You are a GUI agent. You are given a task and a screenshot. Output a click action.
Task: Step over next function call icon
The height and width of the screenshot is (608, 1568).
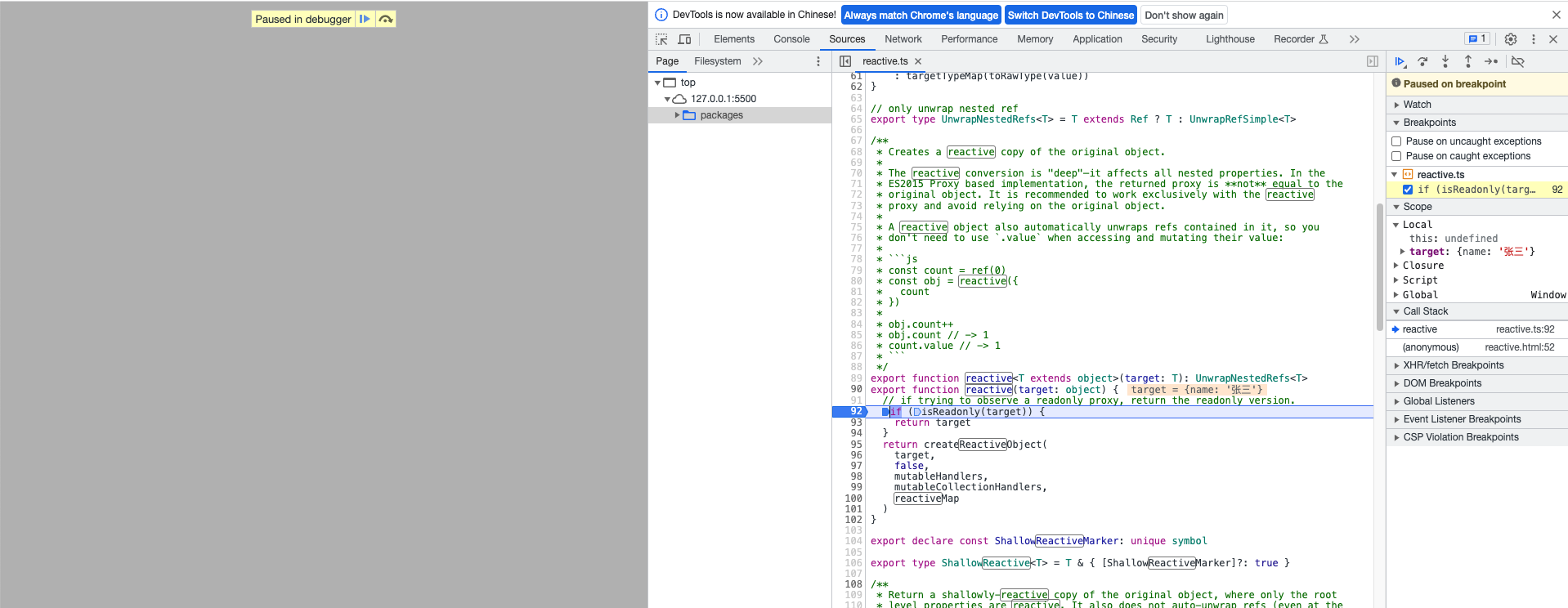tap(1423, 61)
